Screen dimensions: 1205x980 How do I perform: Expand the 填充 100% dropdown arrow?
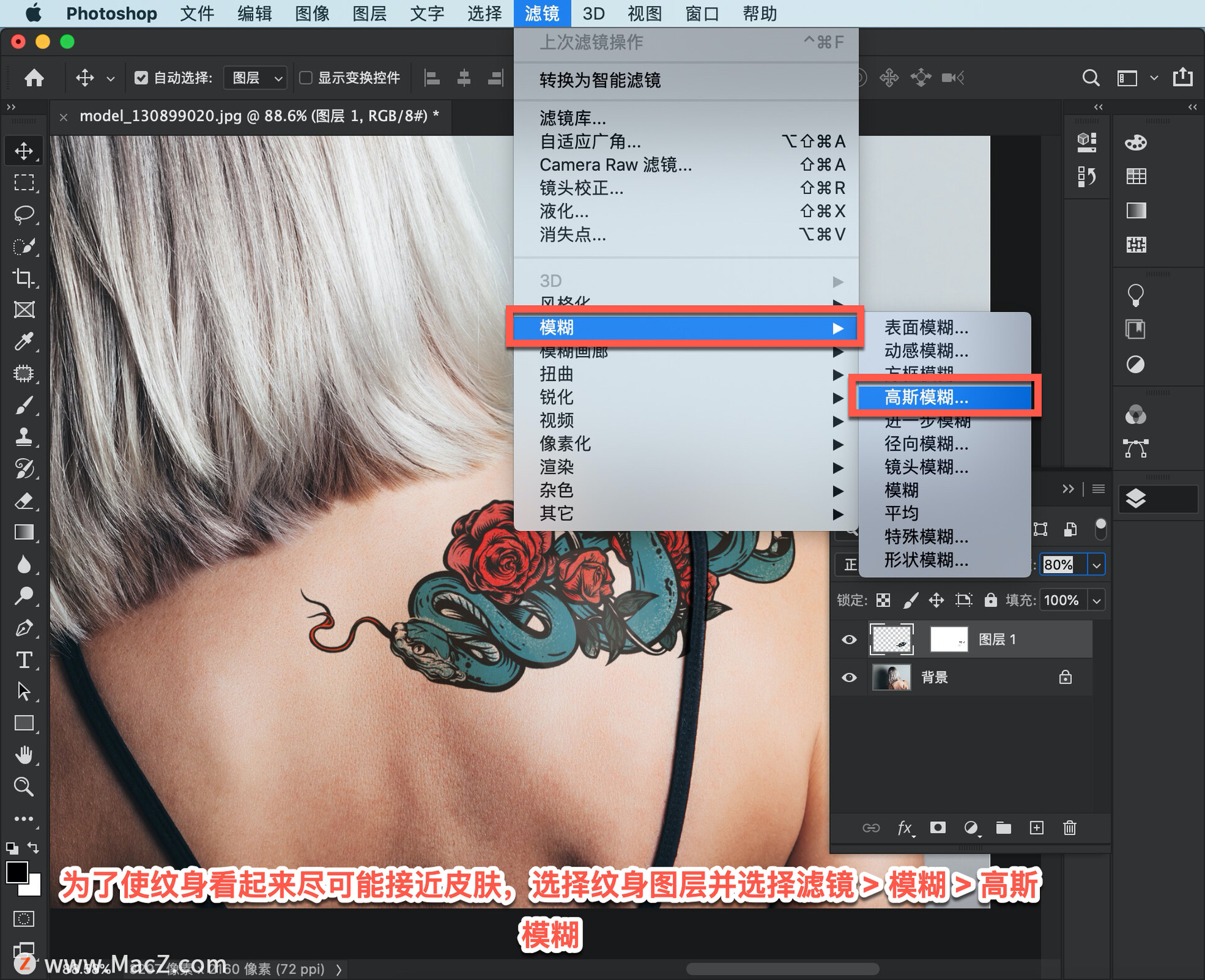(x=1096, y=601)
